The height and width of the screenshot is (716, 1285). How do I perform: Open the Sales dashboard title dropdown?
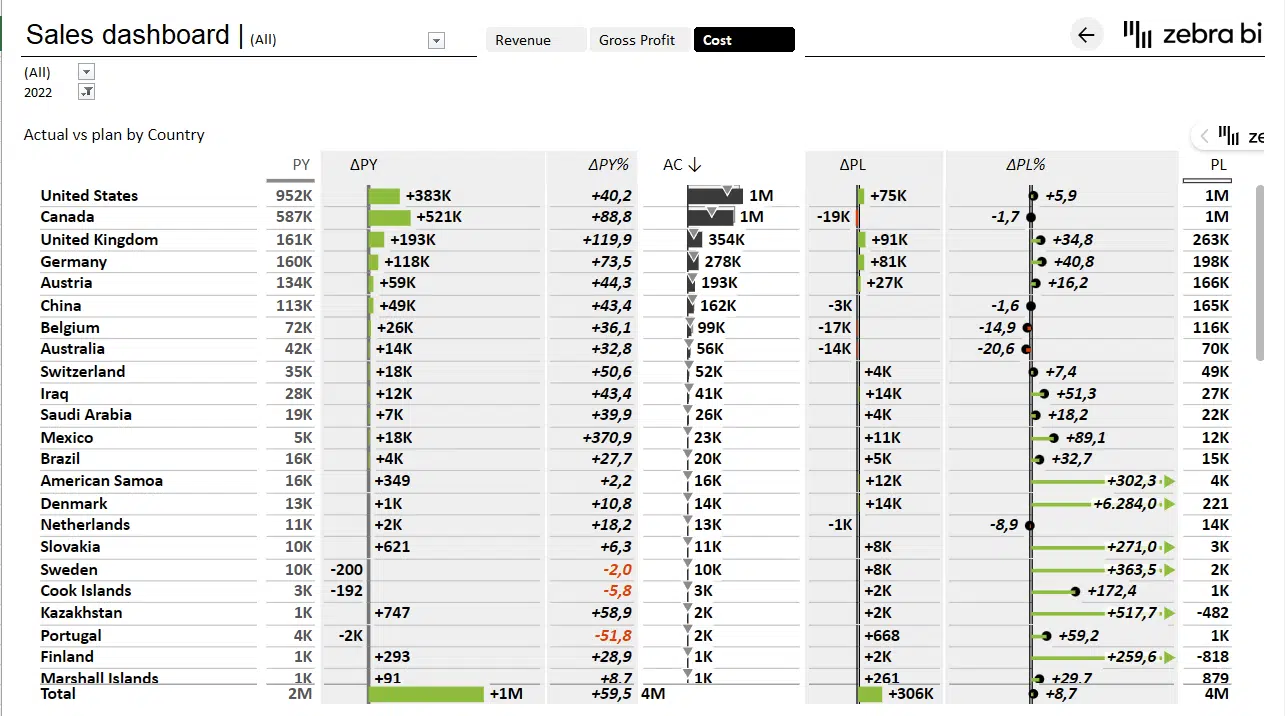pyautogui.click(x=436, y=40)
